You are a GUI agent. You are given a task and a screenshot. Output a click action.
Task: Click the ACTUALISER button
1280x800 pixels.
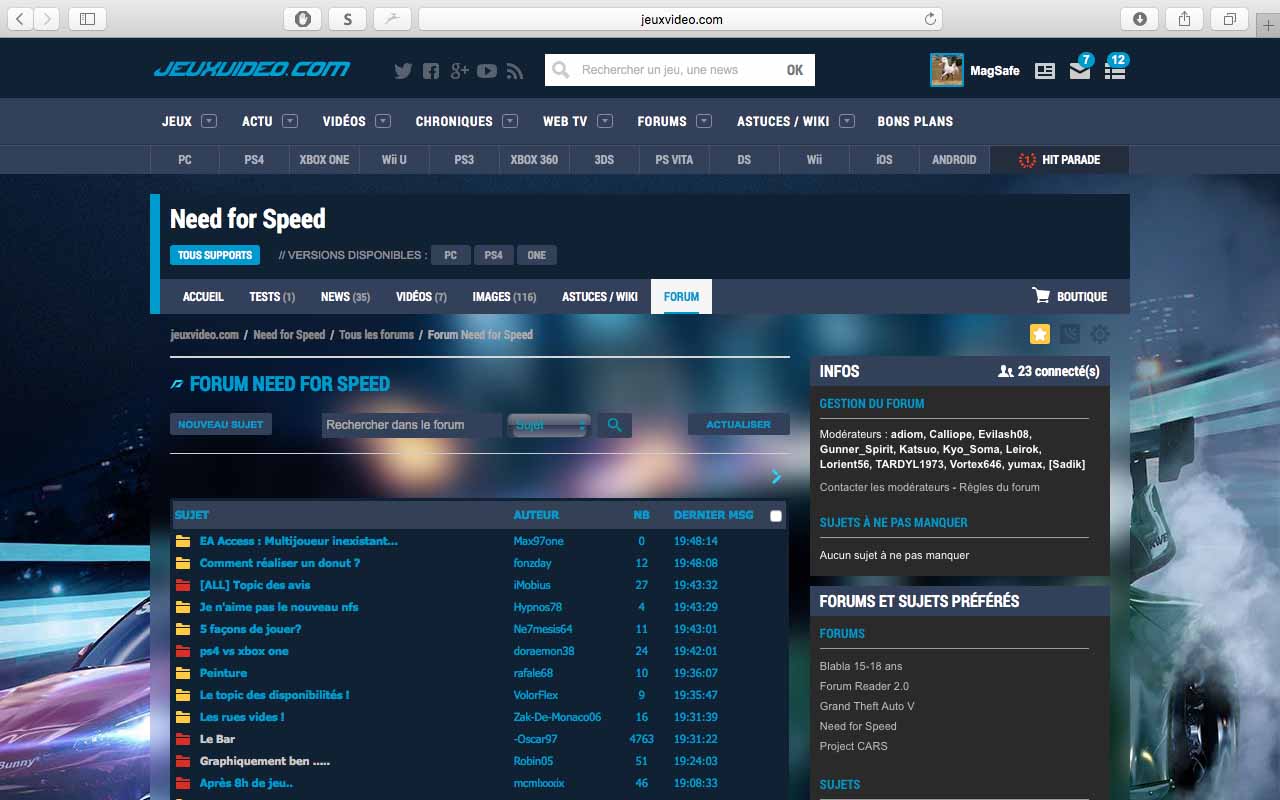pyautogui.click(x=739, y=425)
